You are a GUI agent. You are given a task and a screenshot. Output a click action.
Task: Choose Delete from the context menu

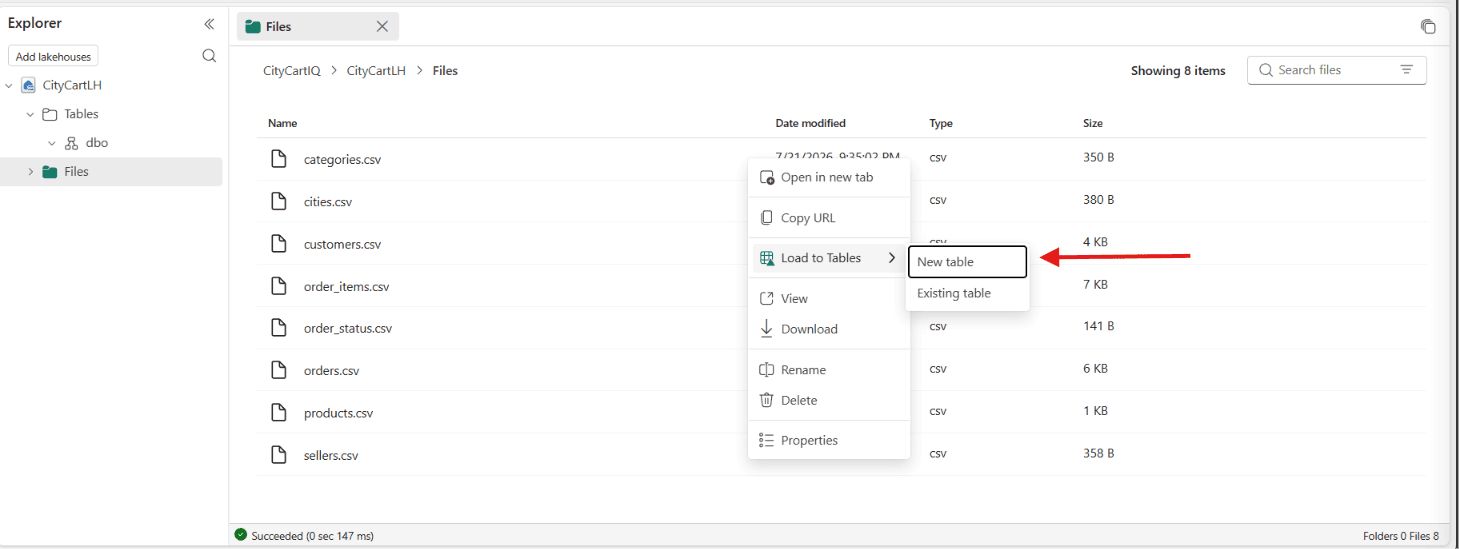coord(829,400)
